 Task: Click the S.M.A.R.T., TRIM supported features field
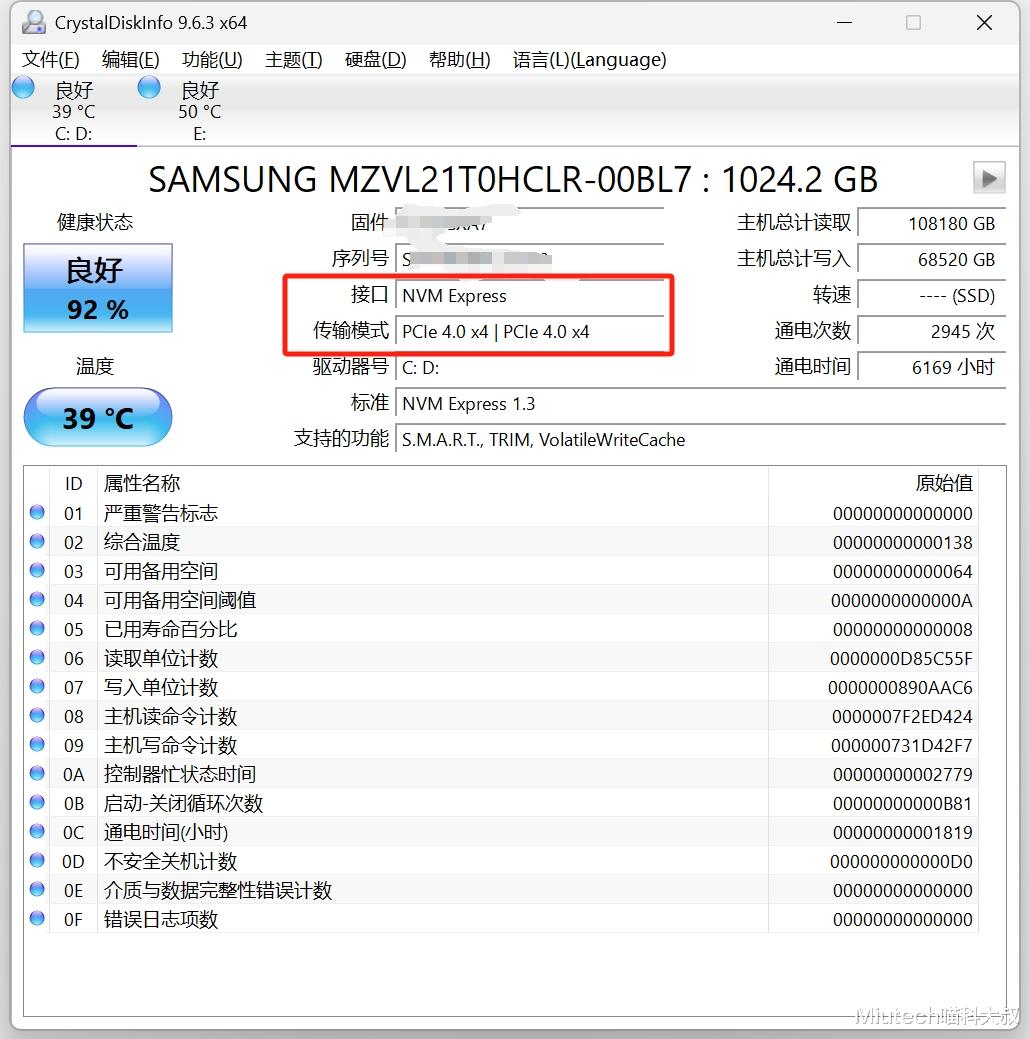tap(701, 440)
